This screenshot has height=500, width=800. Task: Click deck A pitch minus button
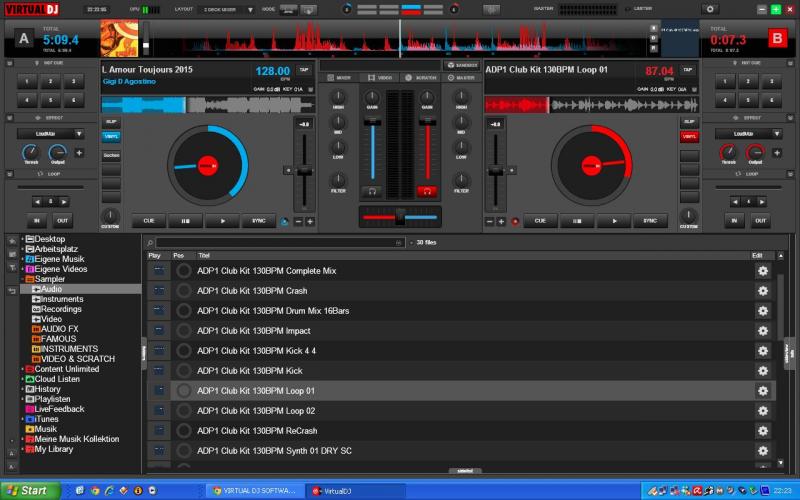pyautogui.click(x=298, y=221)
